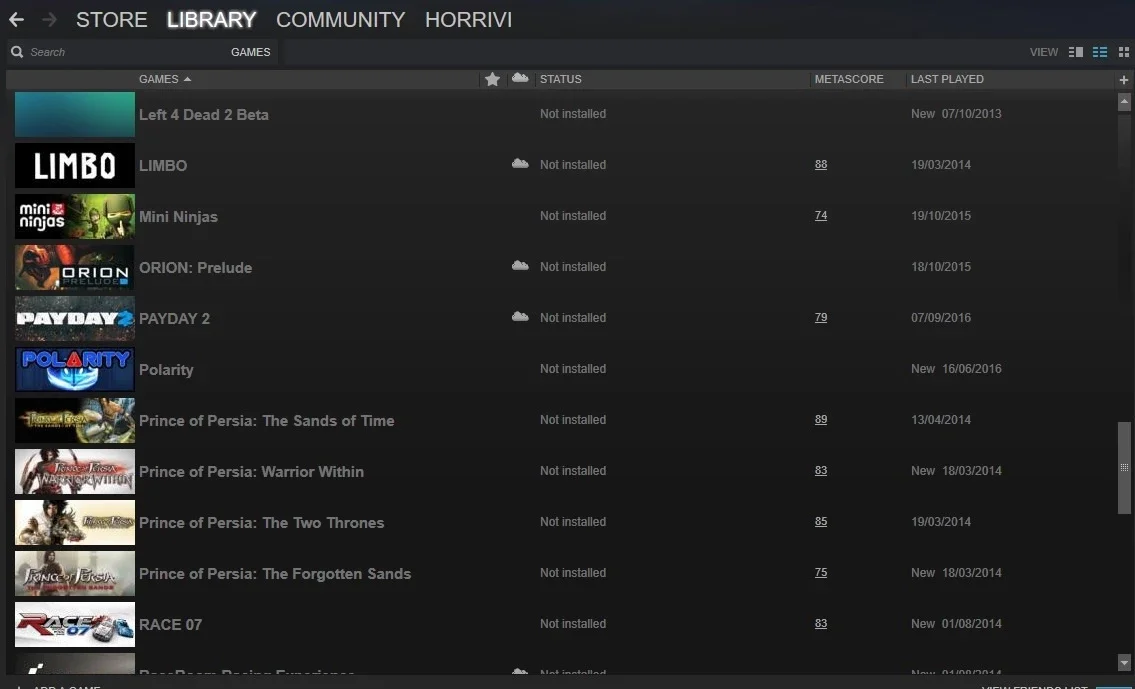Select Sands of Time thumbnail
The height and width of the screenshot is (689, 1135).
(x=75, y=420)
